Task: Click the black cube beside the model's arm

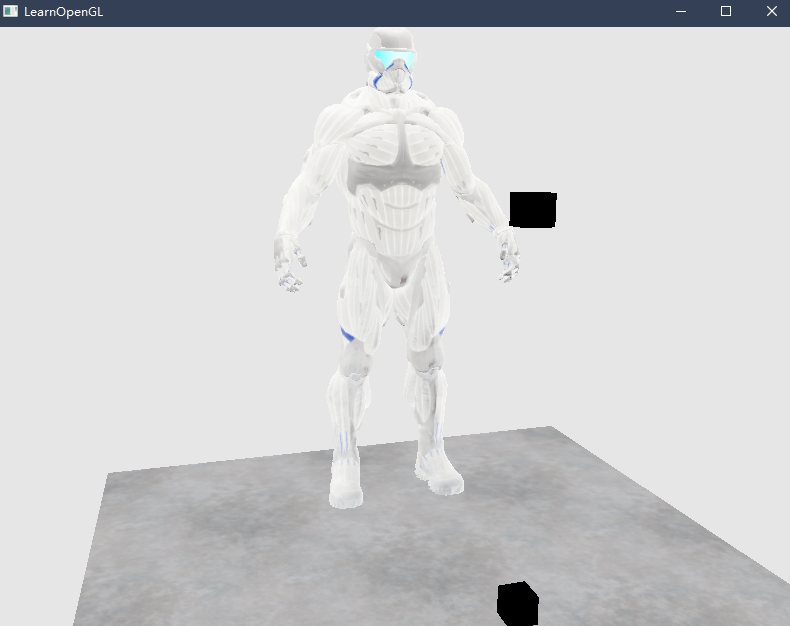Action: pos(533,209)
